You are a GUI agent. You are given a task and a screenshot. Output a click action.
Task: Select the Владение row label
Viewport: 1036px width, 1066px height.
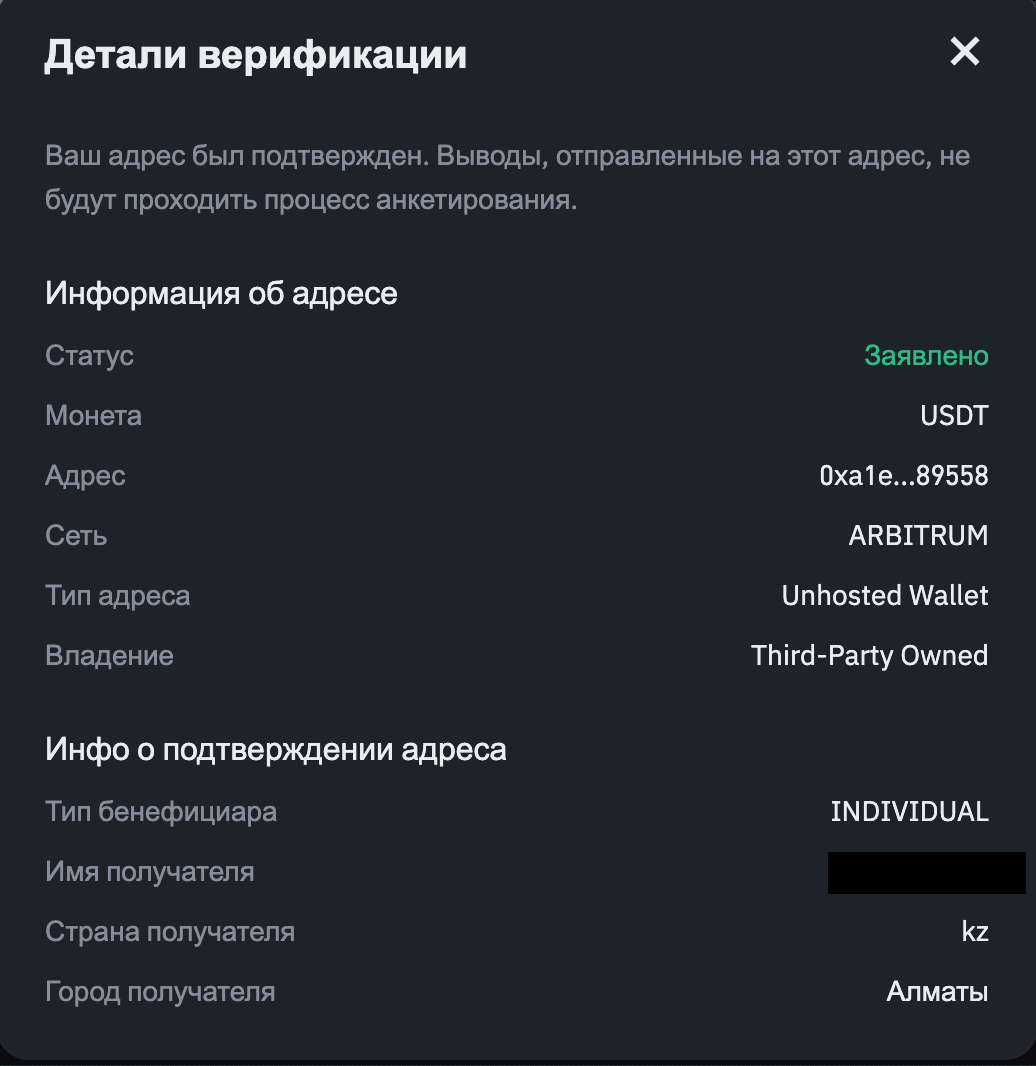109,655
